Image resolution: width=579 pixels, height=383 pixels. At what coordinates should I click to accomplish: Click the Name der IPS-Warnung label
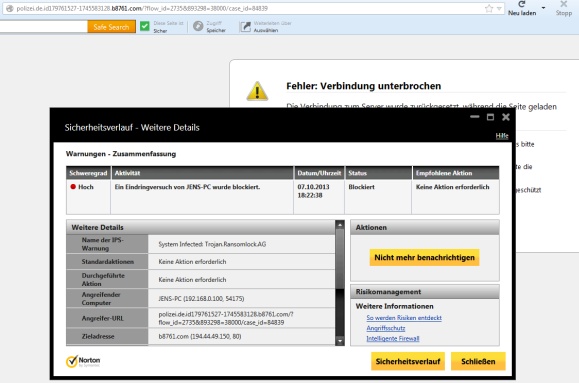pos(103,244)
